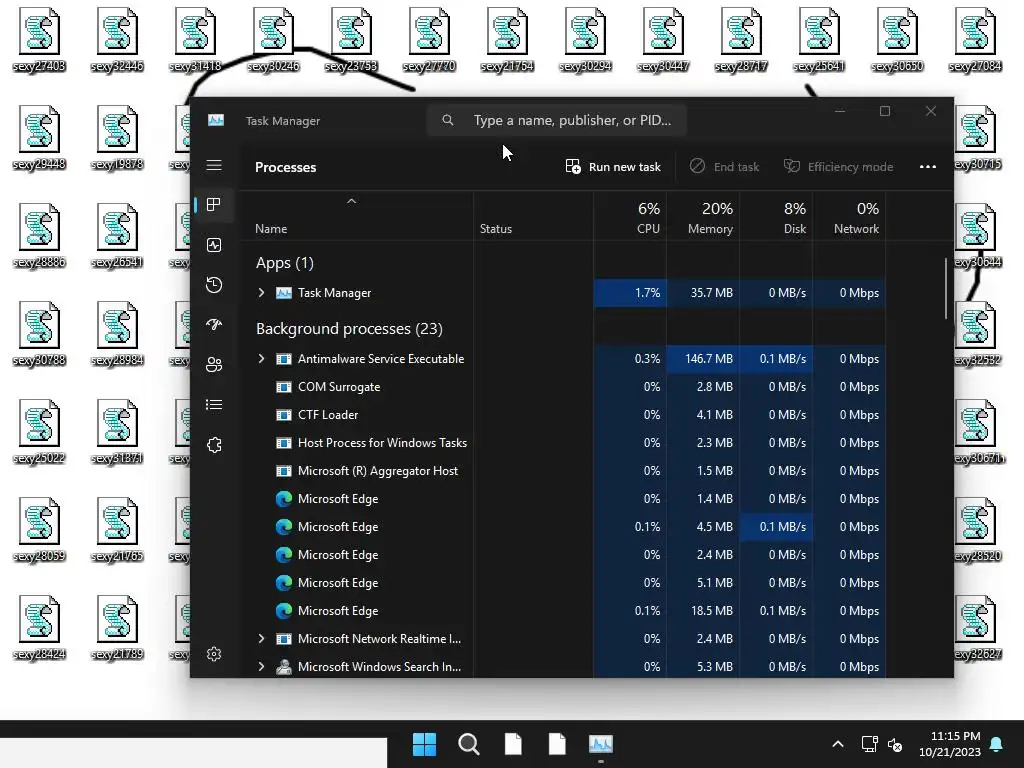1024x768 pixels.
Task: Click the sort chevron above Name
Action: (x=351, y=201)
